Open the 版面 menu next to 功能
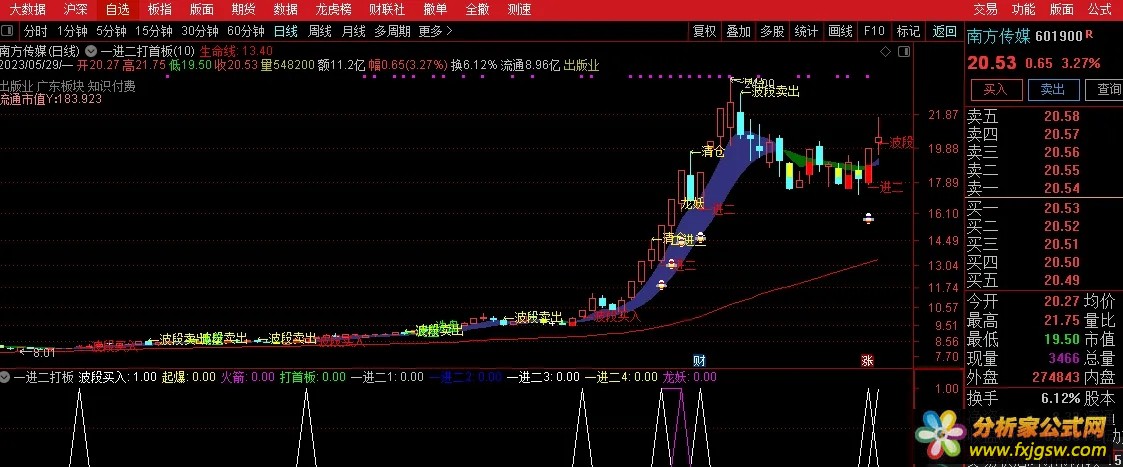Image resolution: width=1123 pixels, height=467 pixels. click(1061, 9)
